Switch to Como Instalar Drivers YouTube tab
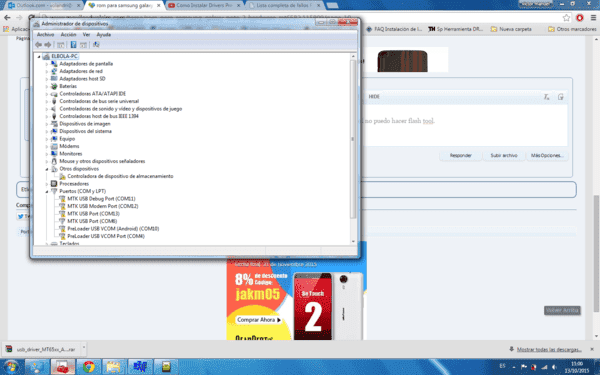 pos(204,5)
